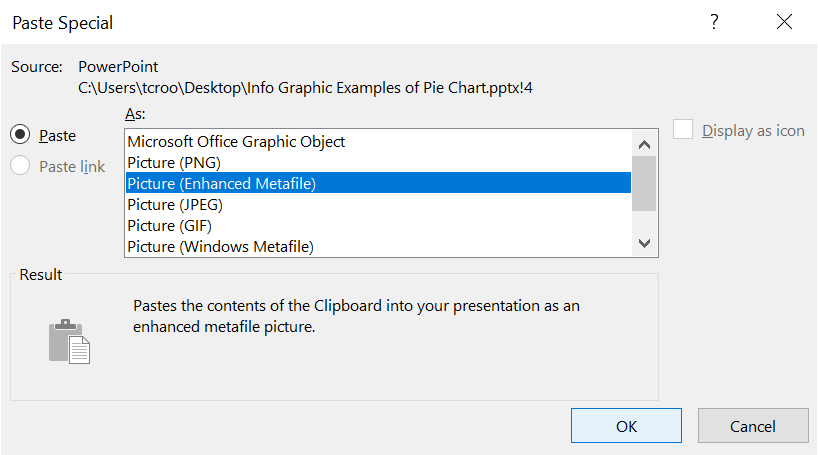Pick Picture (GIF) from the list

tap(169, 225)
